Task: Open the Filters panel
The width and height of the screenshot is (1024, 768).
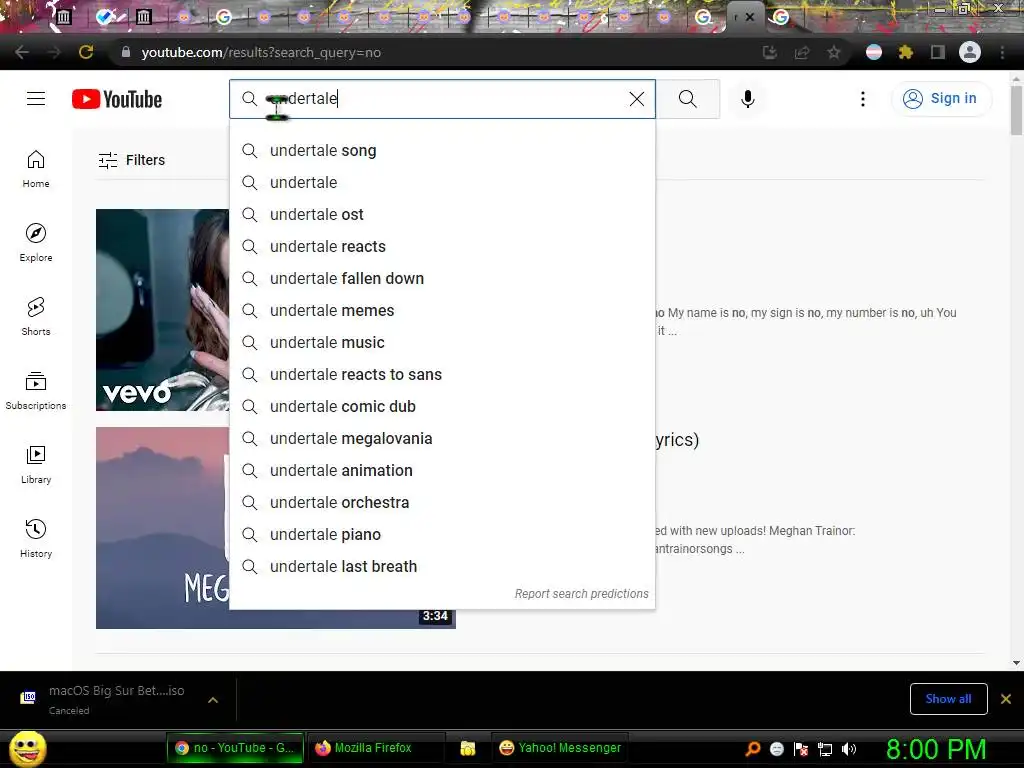Action: [x=131, y=160]
